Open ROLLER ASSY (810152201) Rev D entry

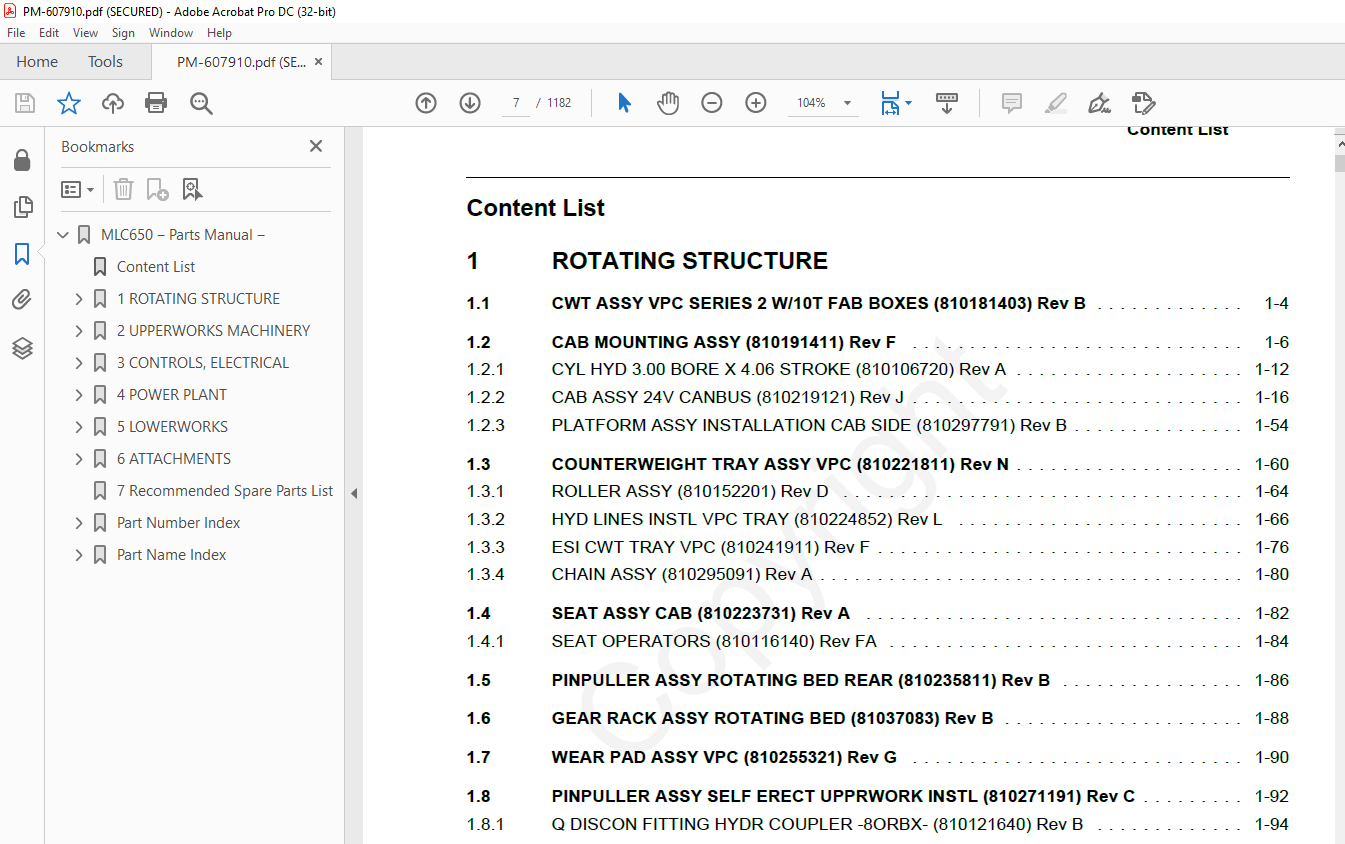[x=690, y=491]
